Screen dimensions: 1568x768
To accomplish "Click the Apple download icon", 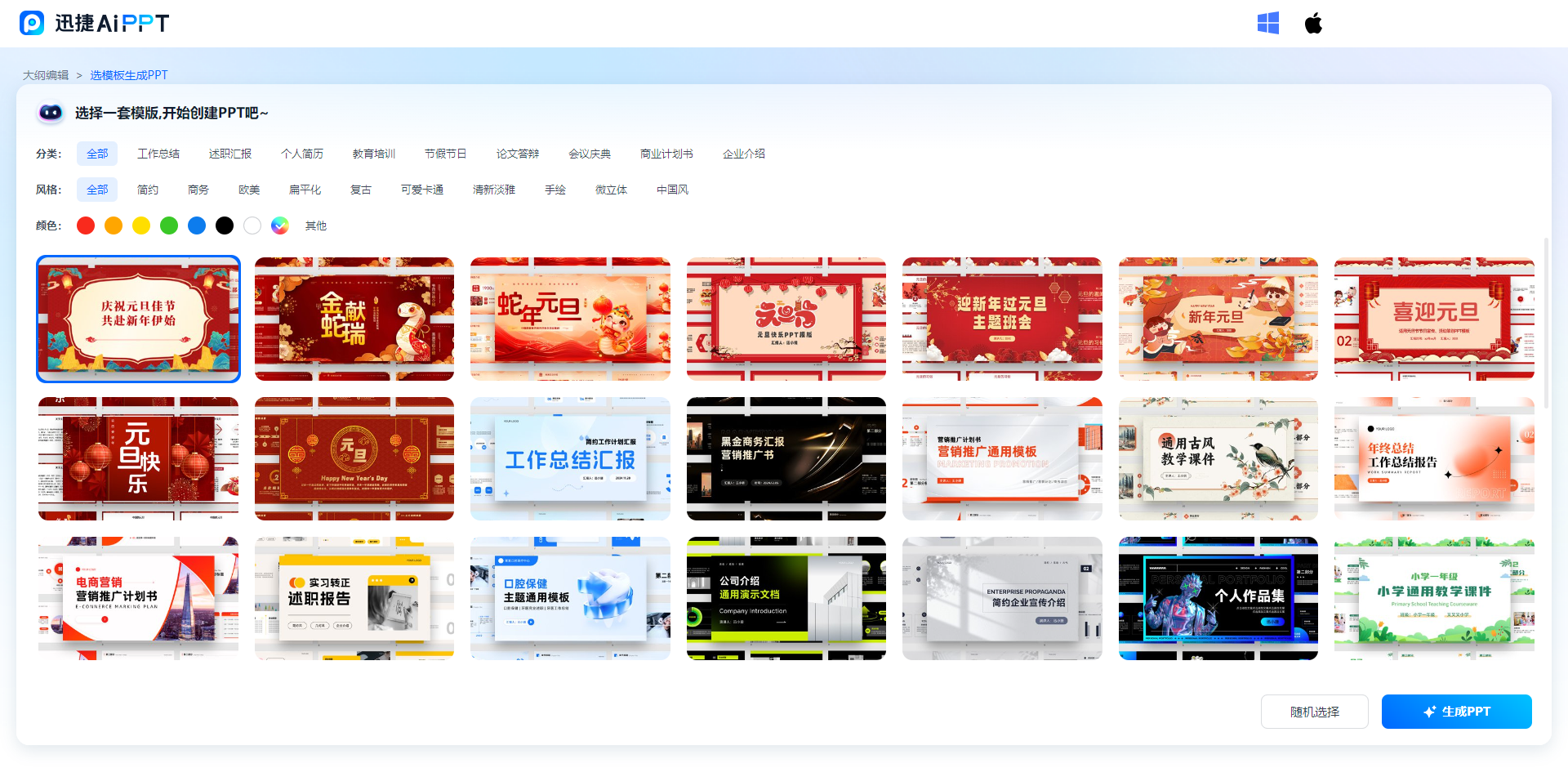I will click(1313, 23).
